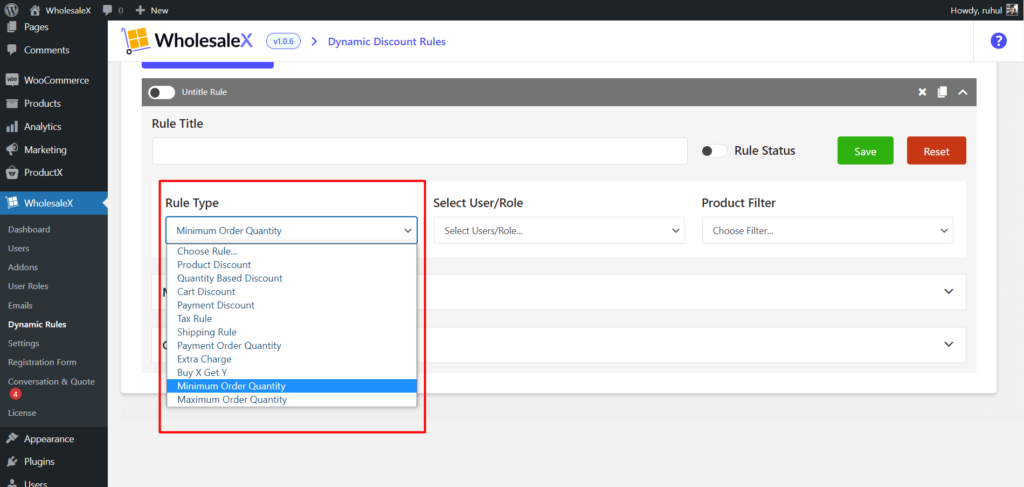
Task: Toggle the Untitle Rule header switch
Action: pos(161,92)
